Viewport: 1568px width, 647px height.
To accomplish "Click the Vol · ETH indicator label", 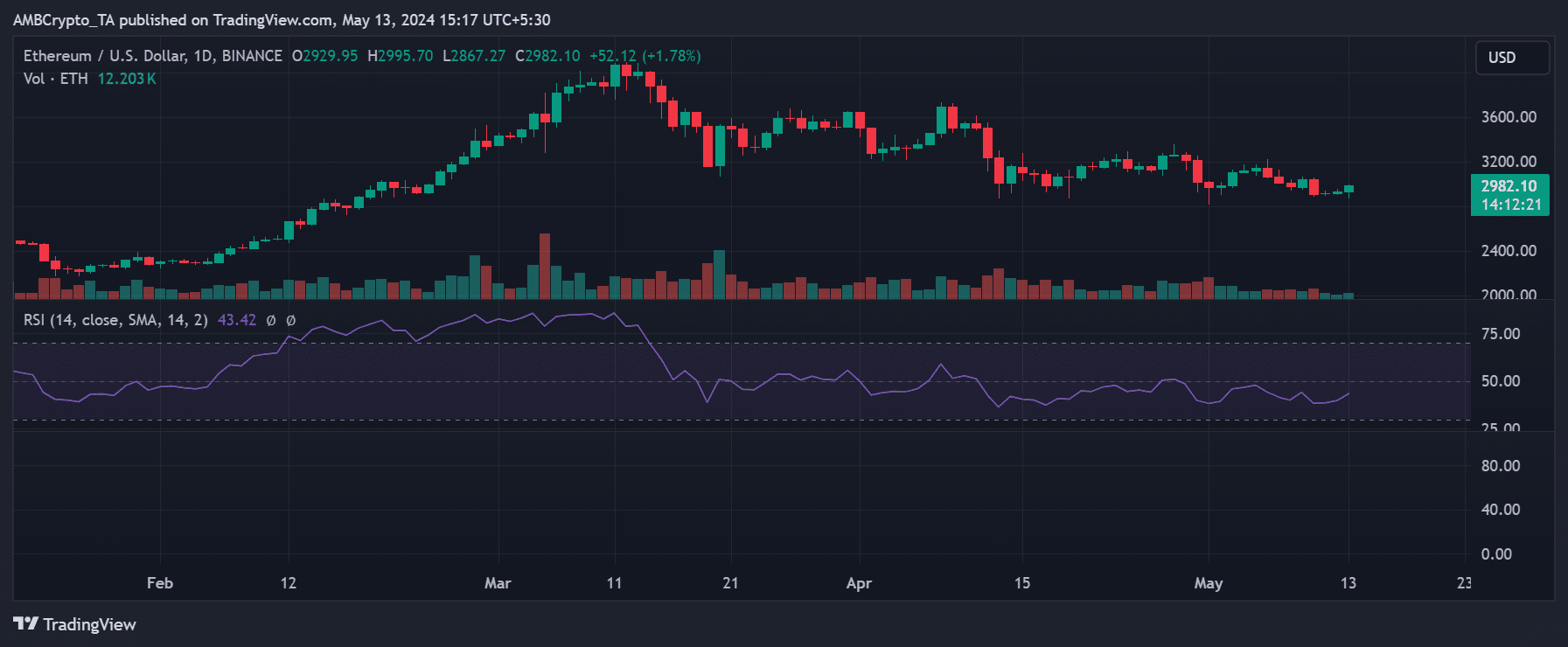I will coord(56,79).
